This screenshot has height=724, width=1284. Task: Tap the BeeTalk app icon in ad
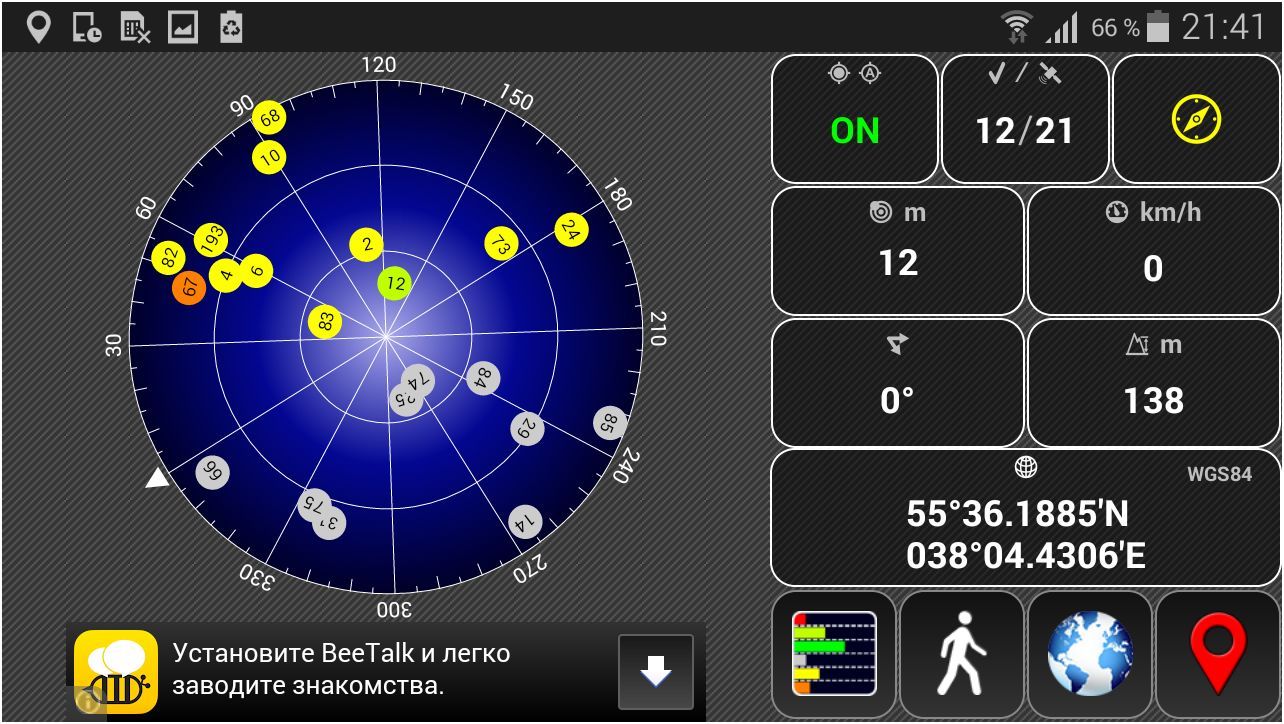[x=116, y=671]
